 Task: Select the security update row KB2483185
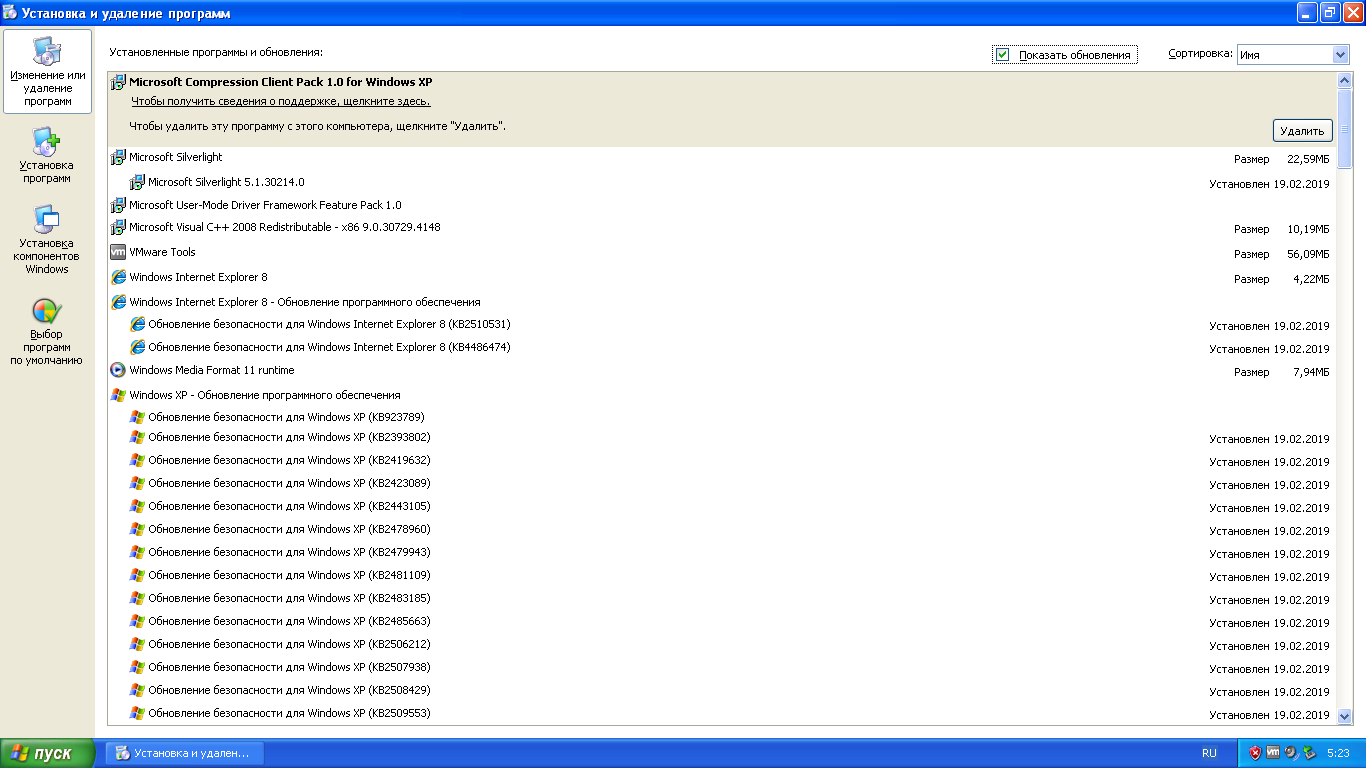[721, 598]
